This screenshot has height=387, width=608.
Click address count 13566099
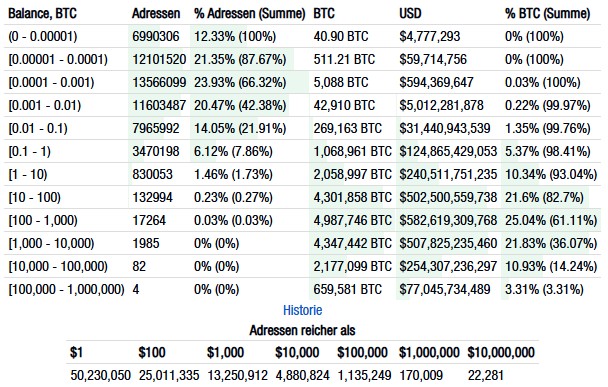(159, 83)
